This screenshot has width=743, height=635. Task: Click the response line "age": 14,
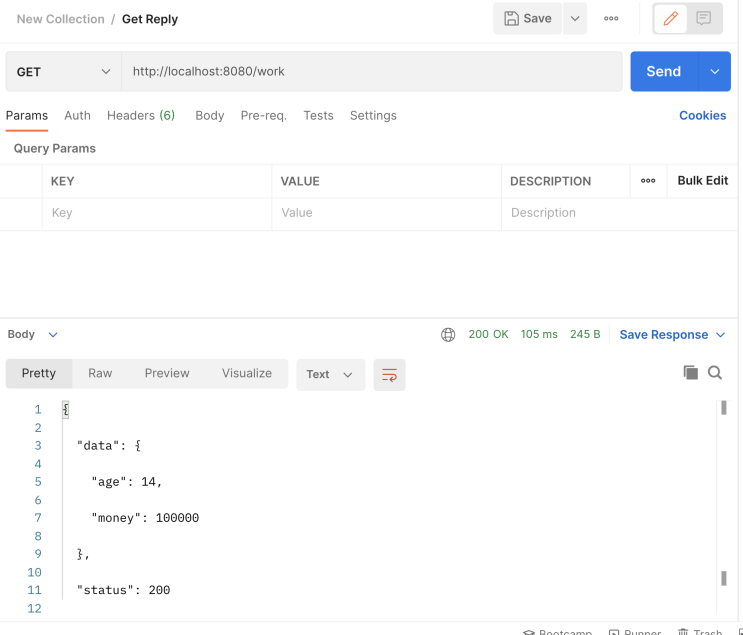tap(127, 482)
